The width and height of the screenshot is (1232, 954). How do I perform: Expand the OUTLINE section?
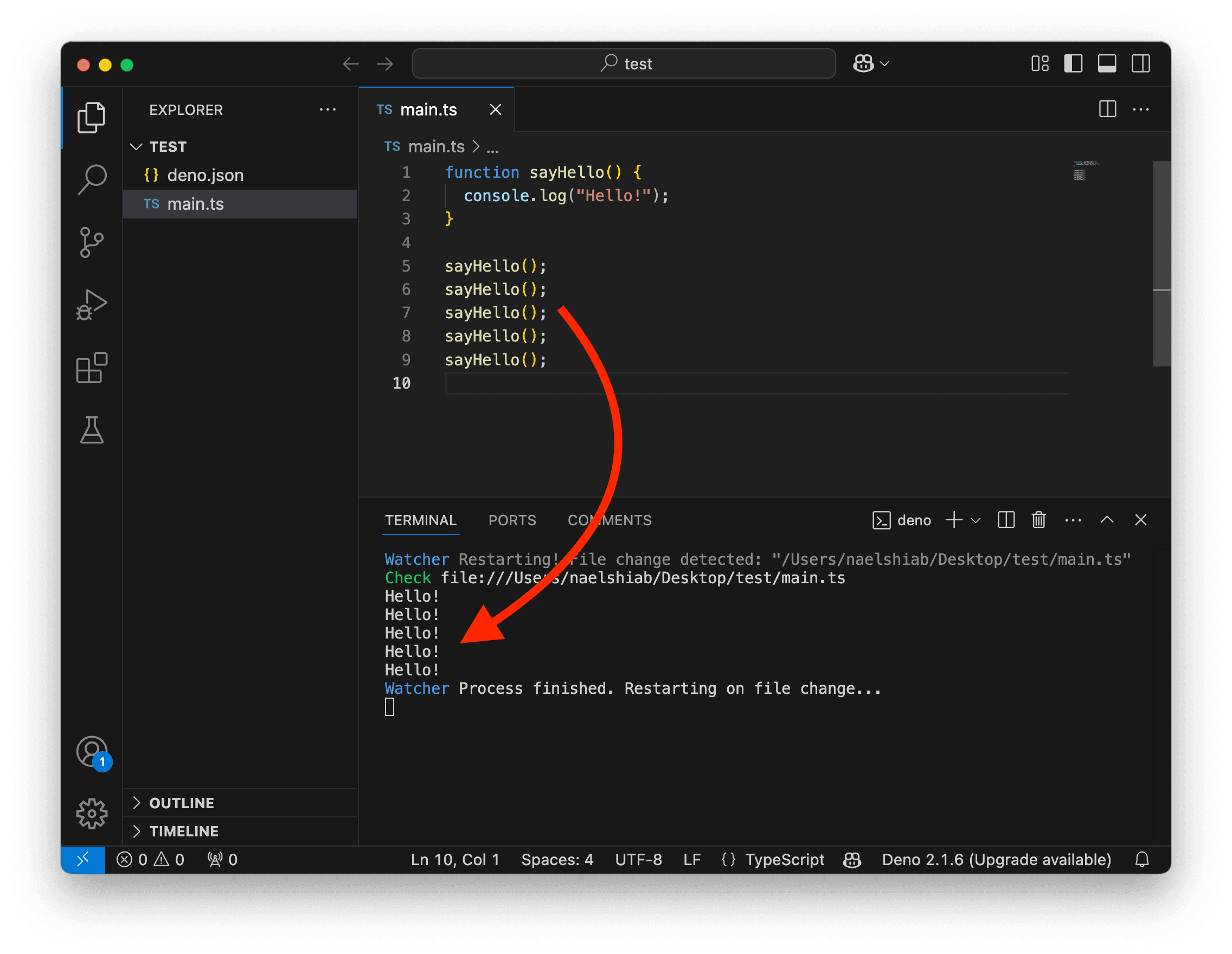[x=240, y=803]
